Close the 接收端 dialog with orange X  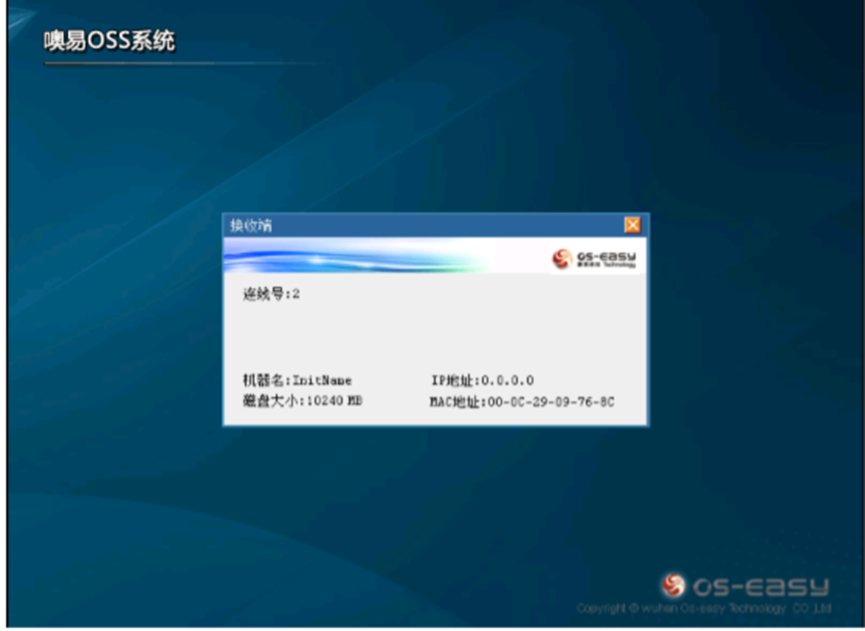(631, 225)
